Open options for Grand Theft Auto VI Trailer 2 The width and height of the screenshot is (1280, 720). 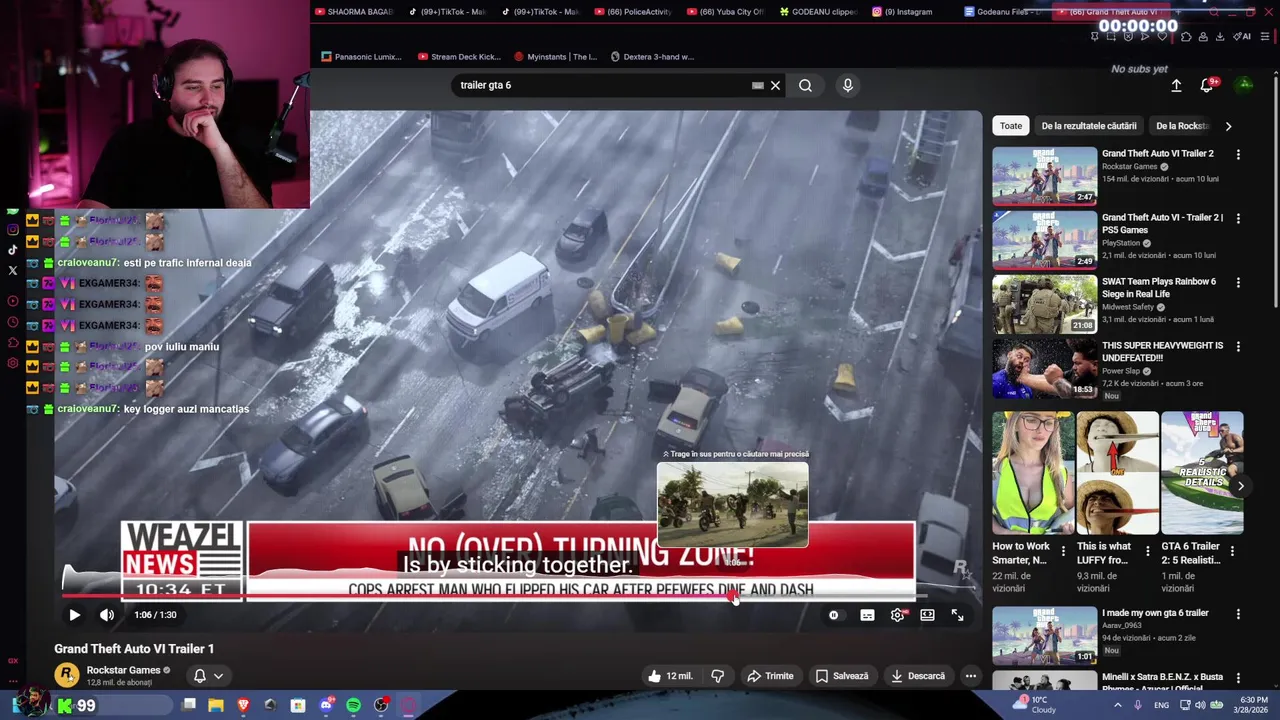point(1238,155)
